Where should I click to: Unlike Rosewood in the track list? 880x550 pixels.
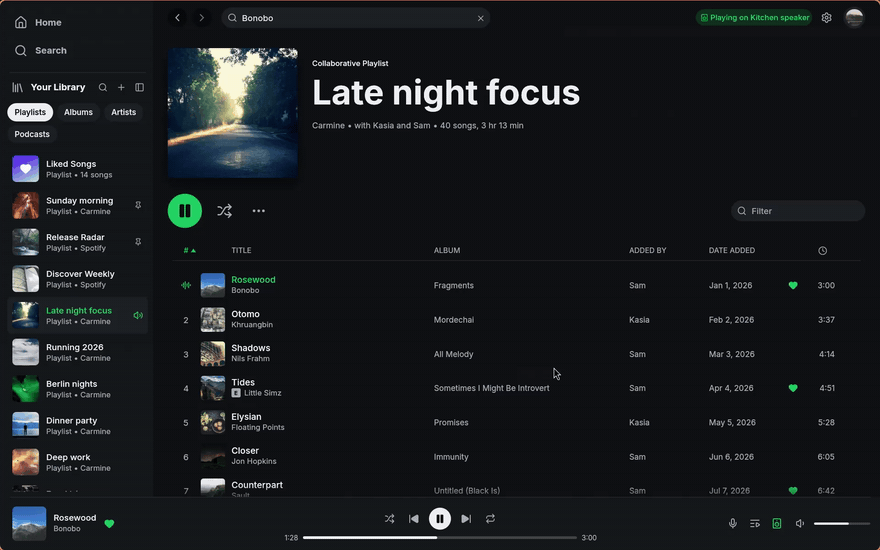pos(793,286)
